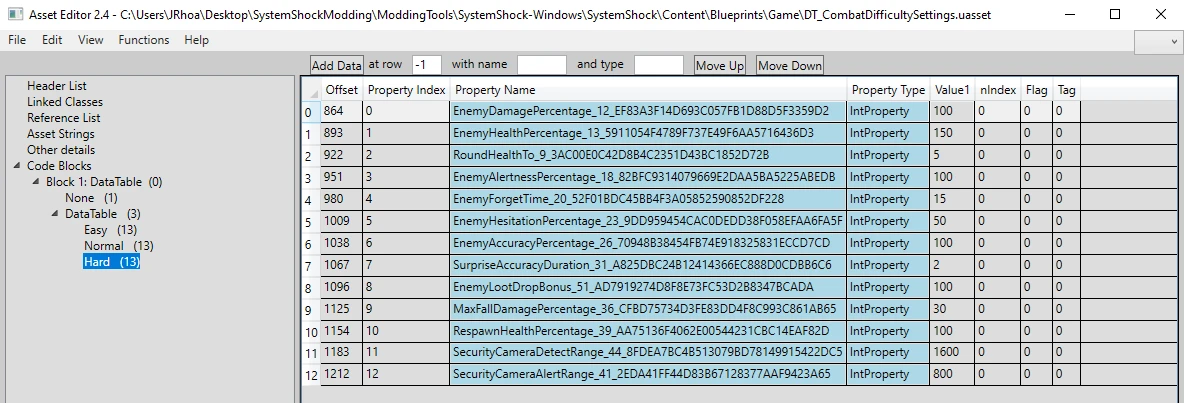Screen dimensions: 1184x403
Task: Select the EnemyForgetTime property name cell
Action: tap(648, 198)
